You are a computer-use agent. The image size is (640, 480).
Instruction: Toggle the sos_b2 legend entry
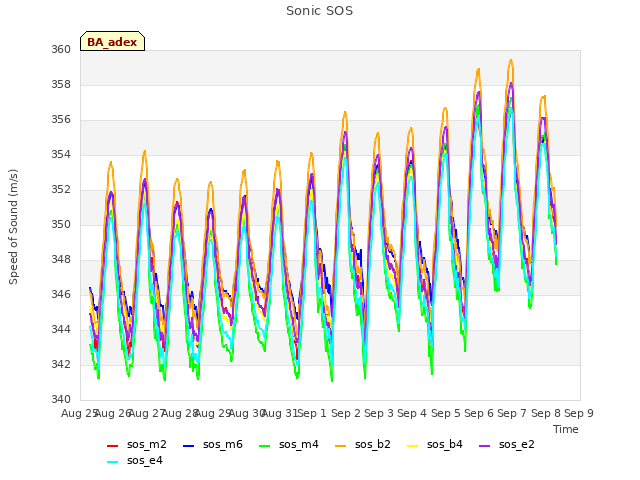[362, 444]
